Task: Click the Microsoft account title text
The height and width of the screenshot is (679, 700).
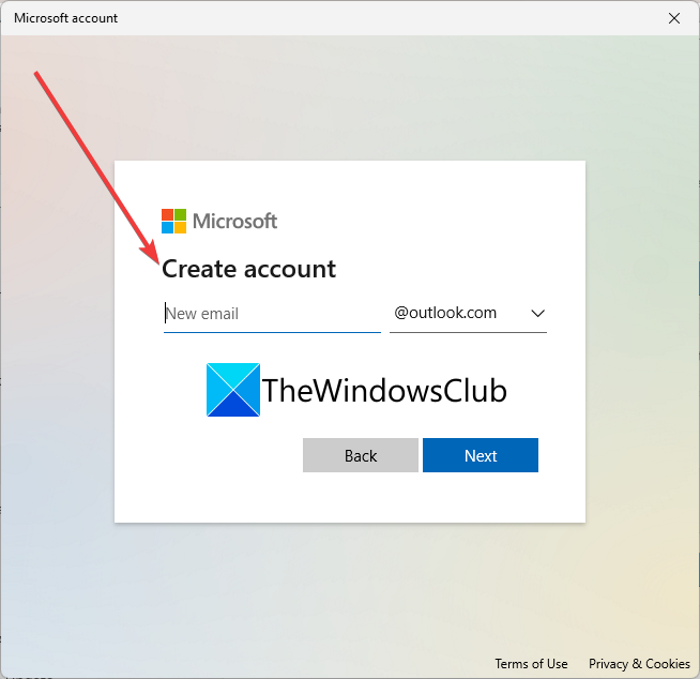Action: pos(66,18)
